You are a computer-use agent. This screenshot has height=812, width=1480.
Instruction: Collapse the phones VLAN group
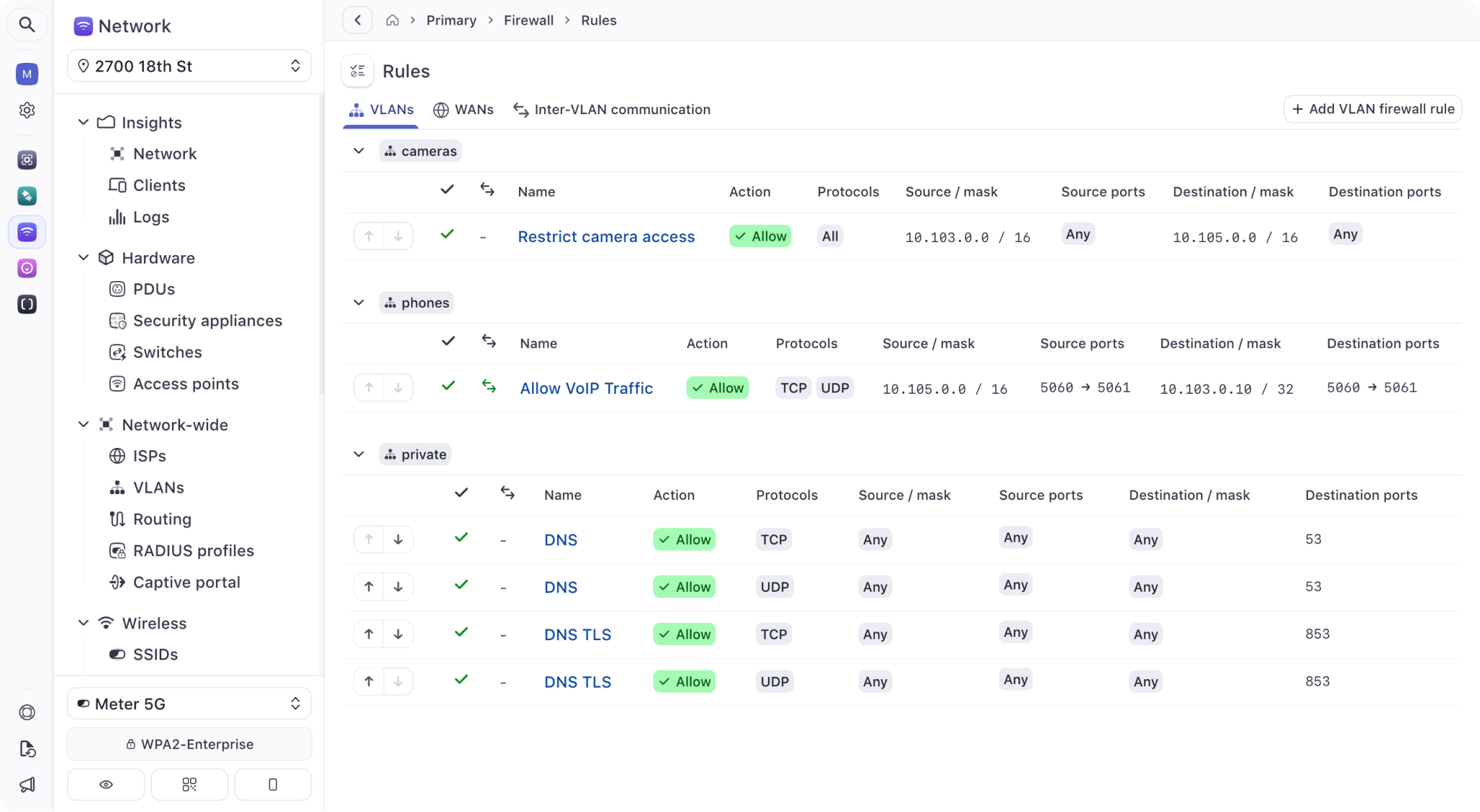(x=358, y=303)
